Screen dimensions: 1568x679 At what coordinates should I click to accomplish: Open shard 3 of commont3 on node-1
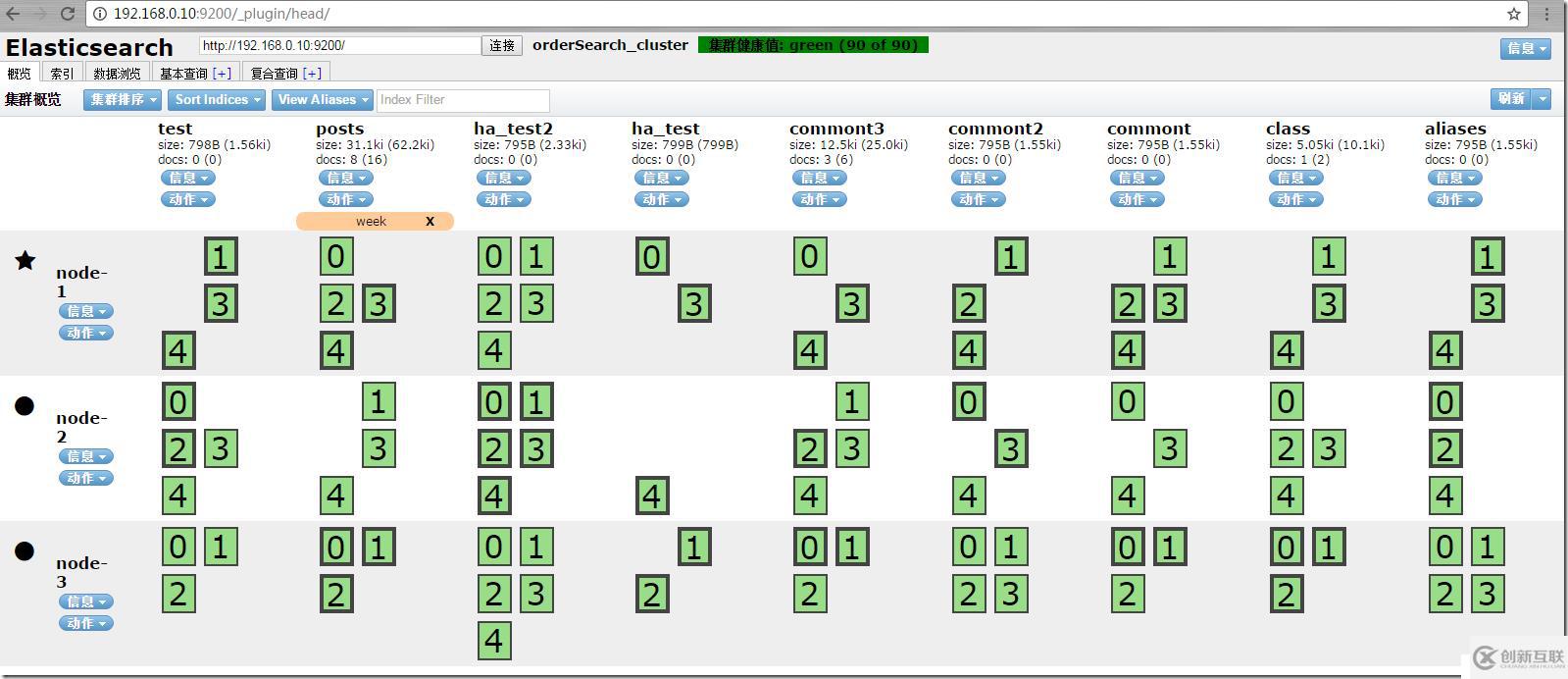click(x=852, y=303)
